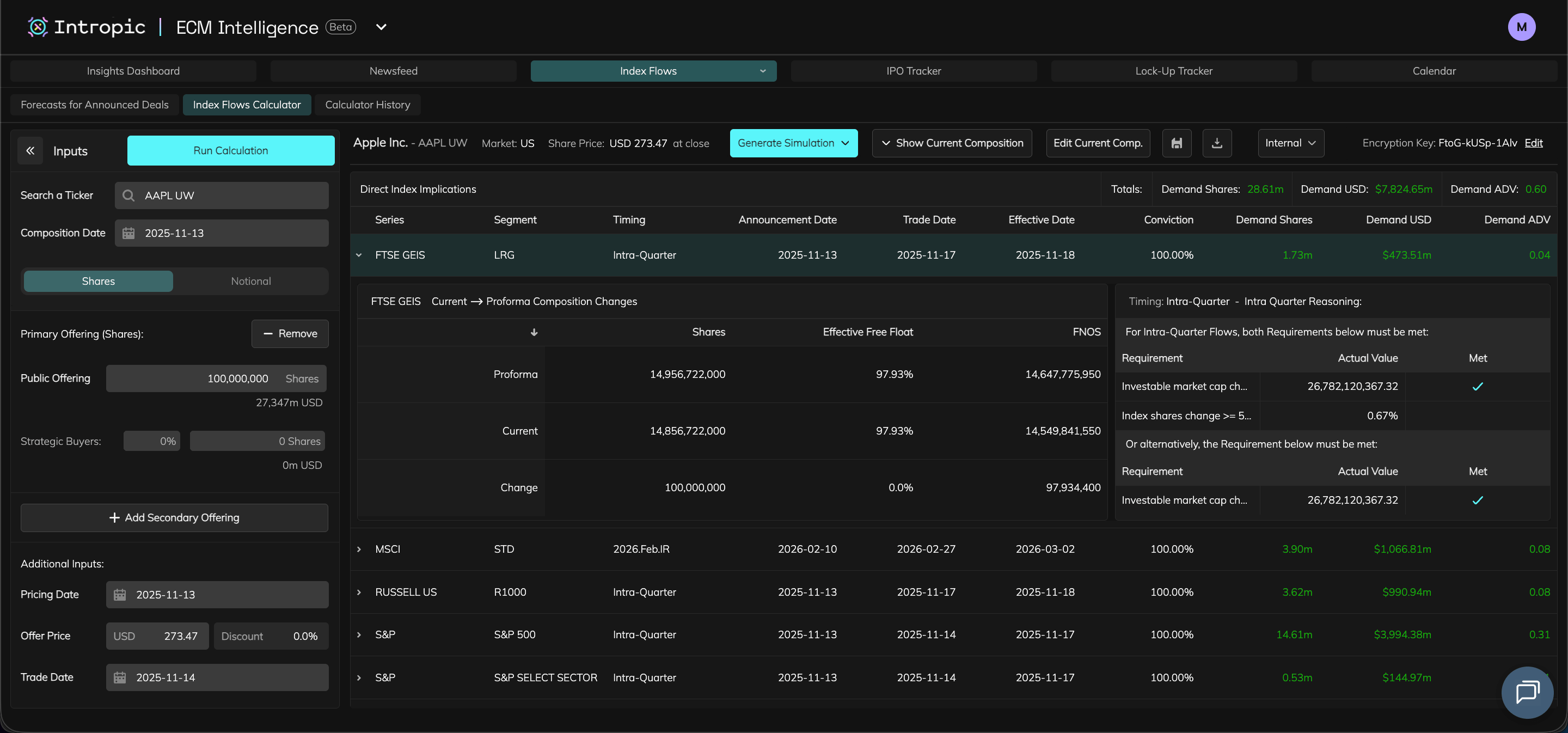Collapse the FTSE GEIS row
This screenshot has width=1568, height=733.
pyautogui.click(x=359, y=255)
